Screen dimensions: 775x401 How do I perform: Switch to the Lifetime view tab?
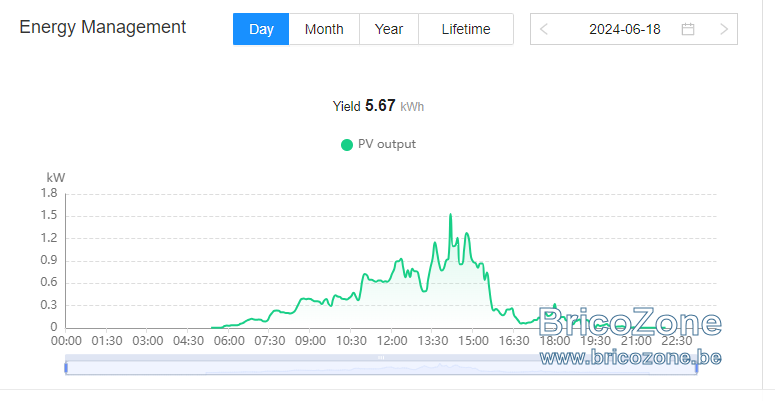coord(466,29)
